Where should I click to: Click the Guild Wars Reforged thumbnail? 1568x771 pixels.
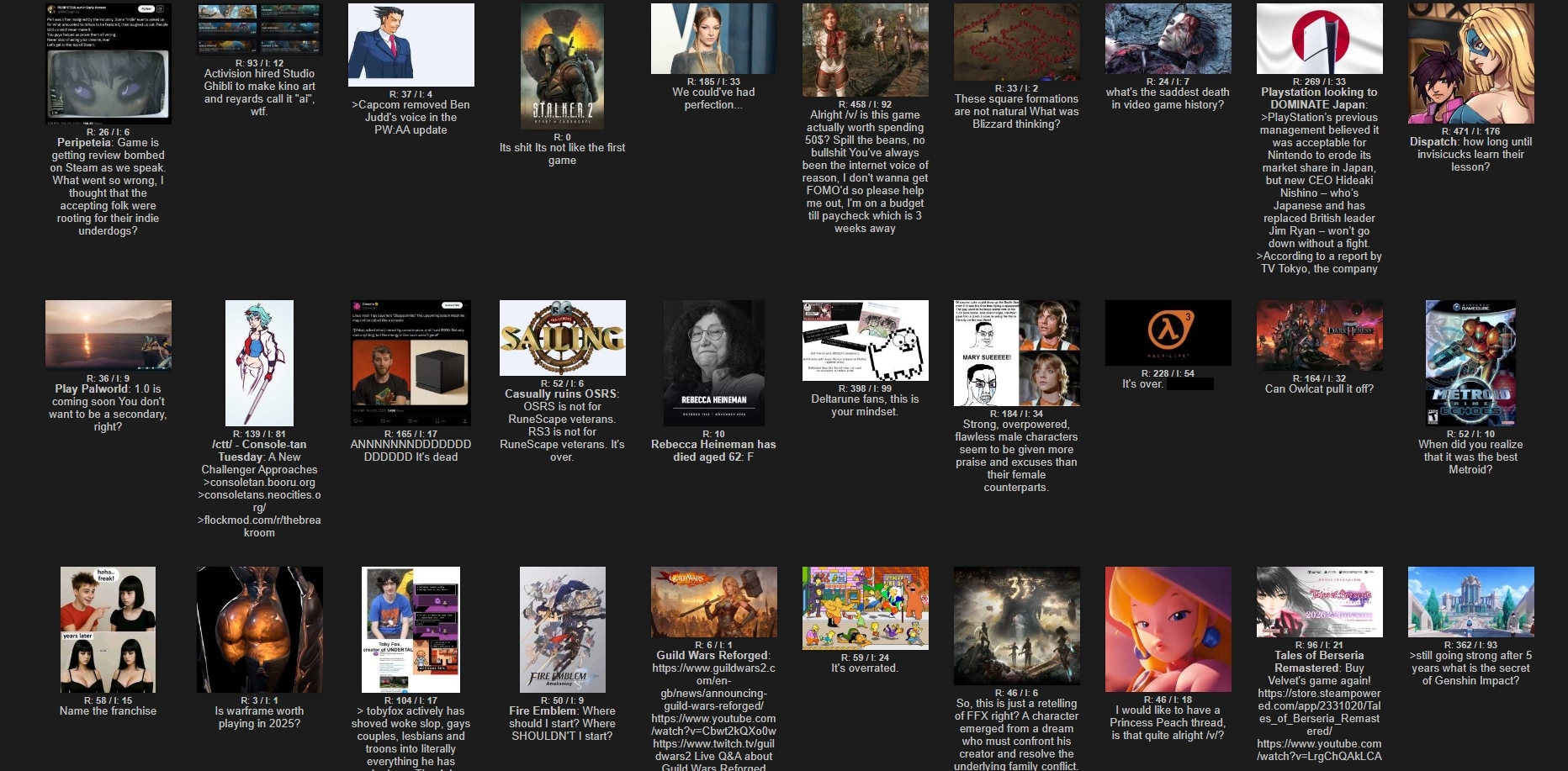[x=714, y=602]
